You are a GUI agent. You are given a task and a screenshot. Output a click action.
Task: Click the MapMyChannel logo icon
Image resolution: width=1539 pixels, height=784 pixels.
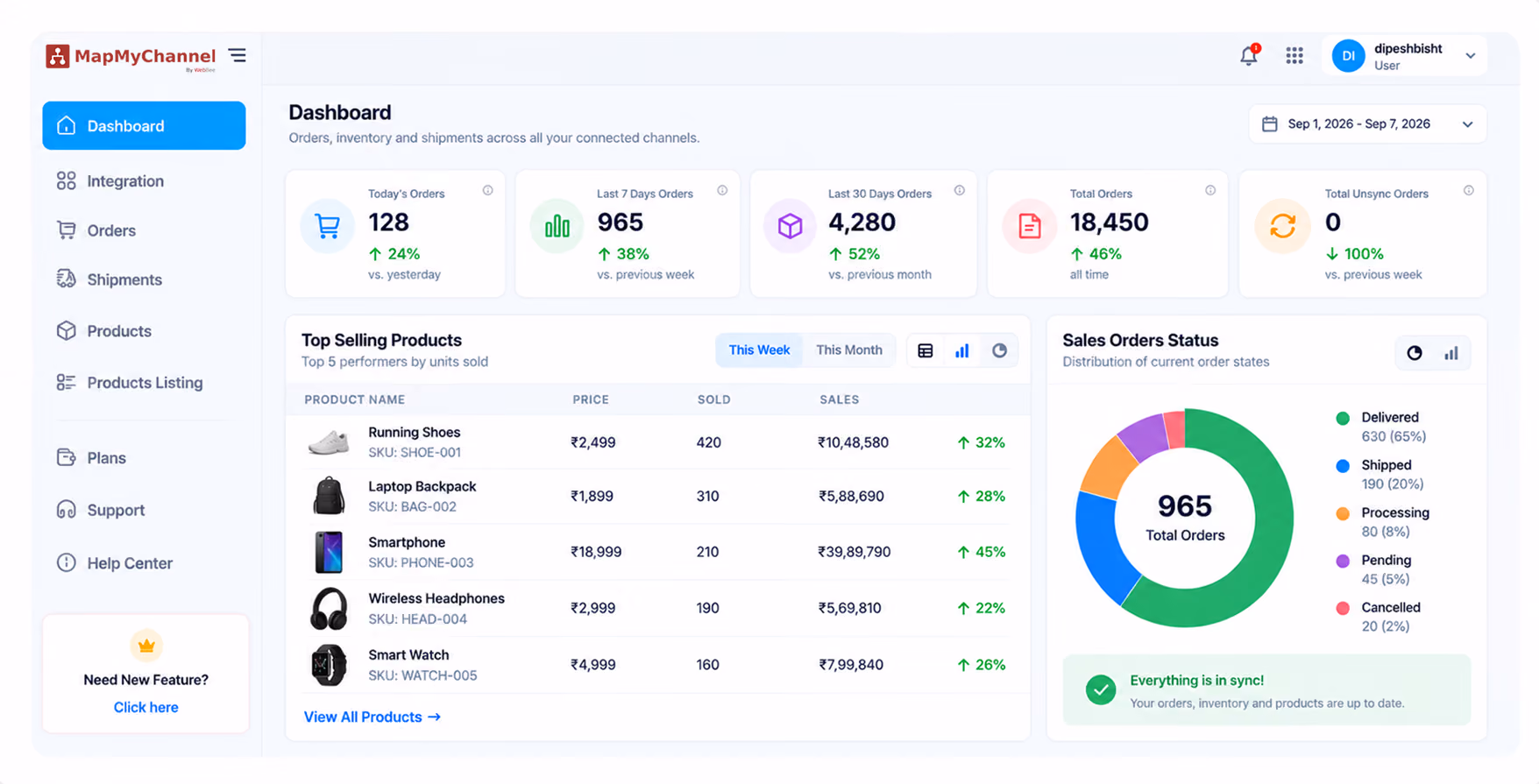pyautogui.click(x=57, y=56)
